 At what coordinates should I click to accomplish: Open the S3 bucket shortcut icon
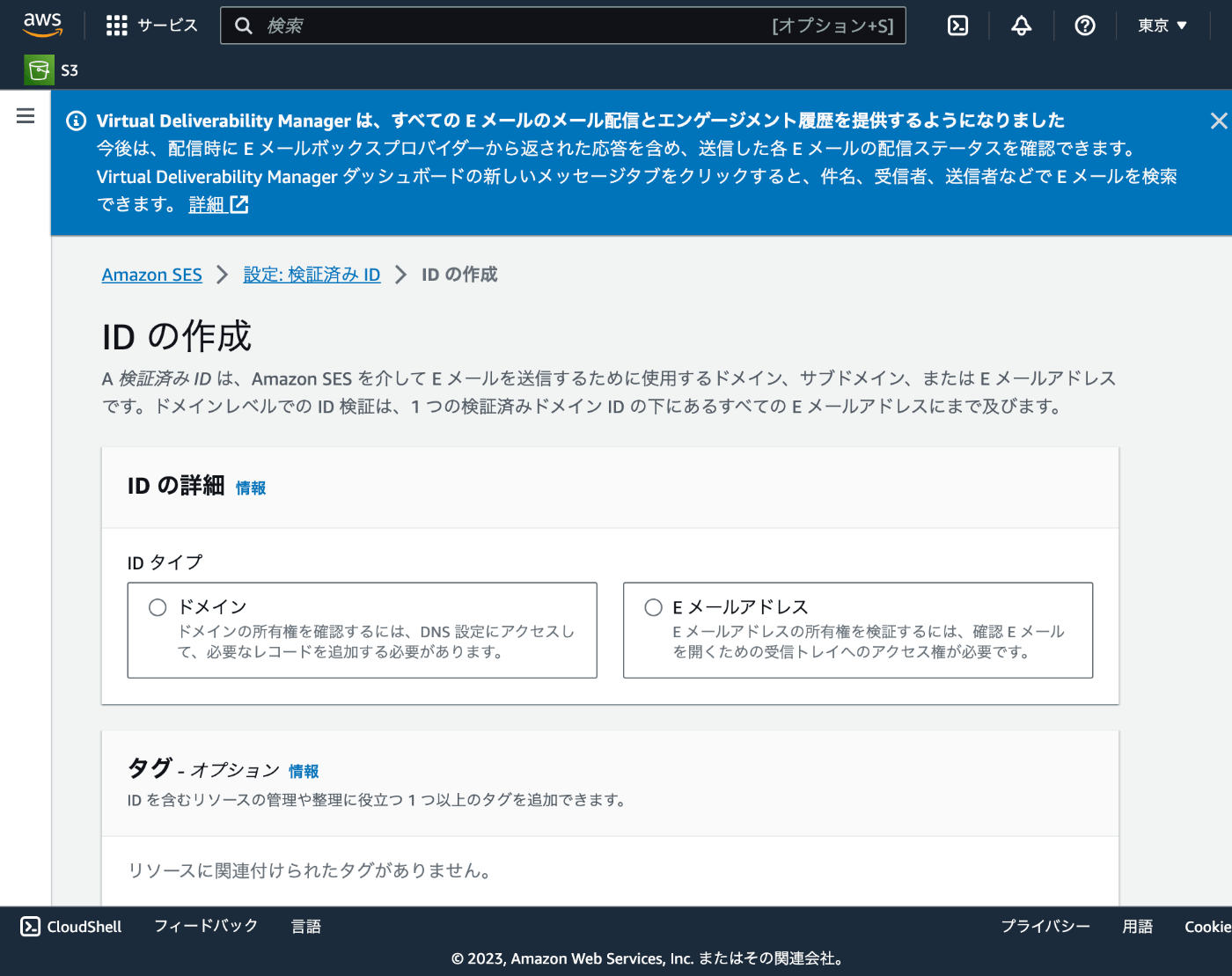coord(39,70)
